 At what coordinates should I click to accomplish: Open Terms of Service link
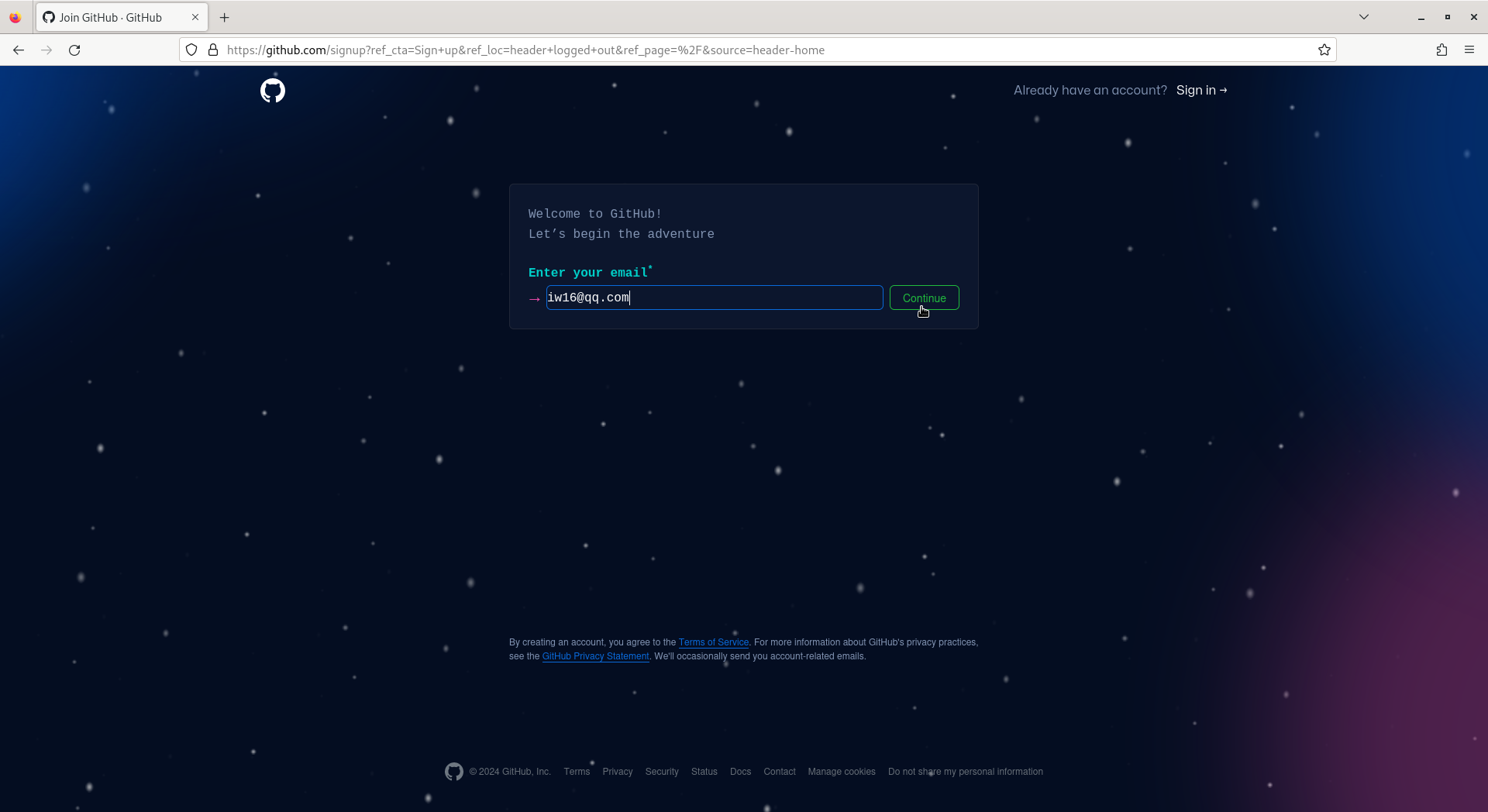pyautogui.click(x=714, y=642)
